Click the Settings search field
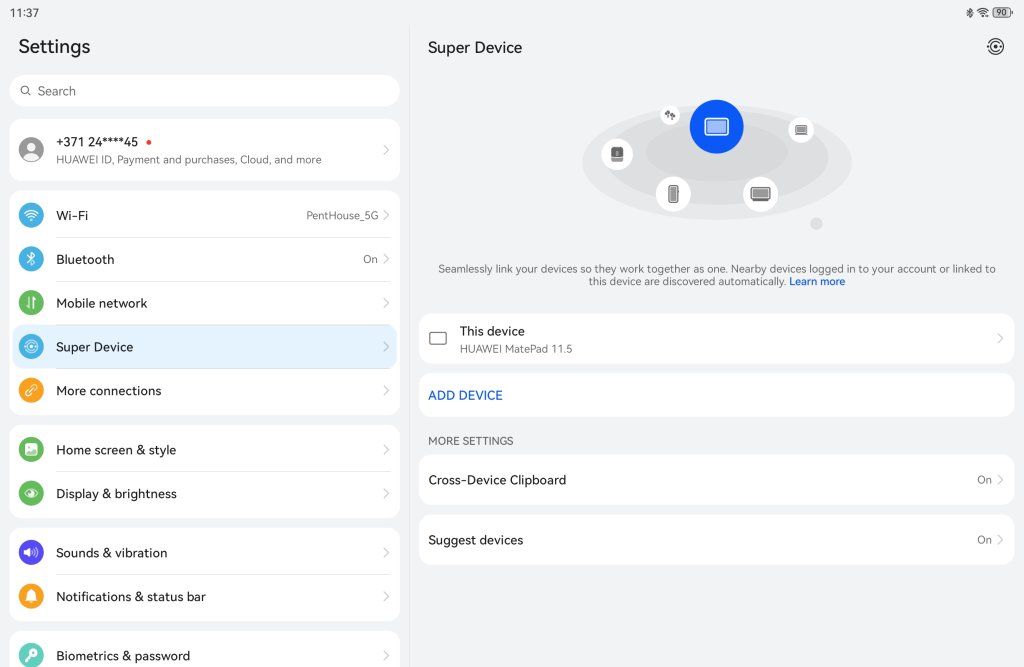 (204, 91)
